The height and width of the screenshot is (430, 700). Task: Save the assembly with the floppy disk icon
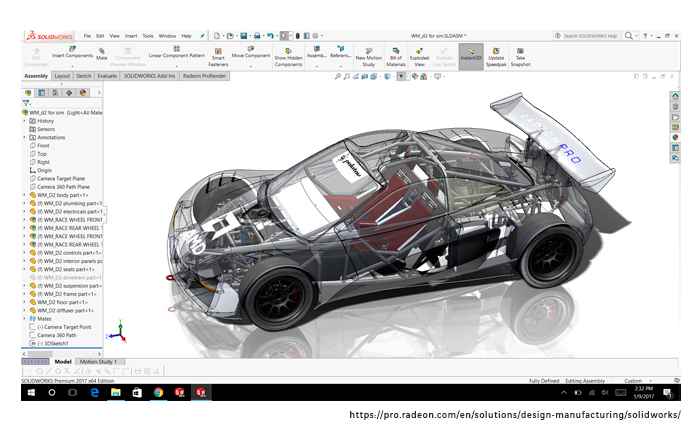[244, 36]
